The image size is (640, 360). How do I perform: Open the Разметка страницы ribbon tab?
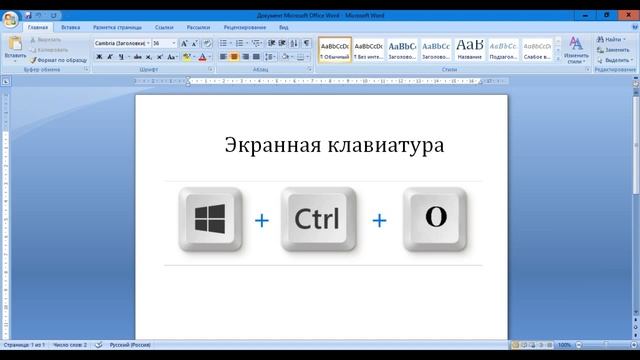(117, 27)
